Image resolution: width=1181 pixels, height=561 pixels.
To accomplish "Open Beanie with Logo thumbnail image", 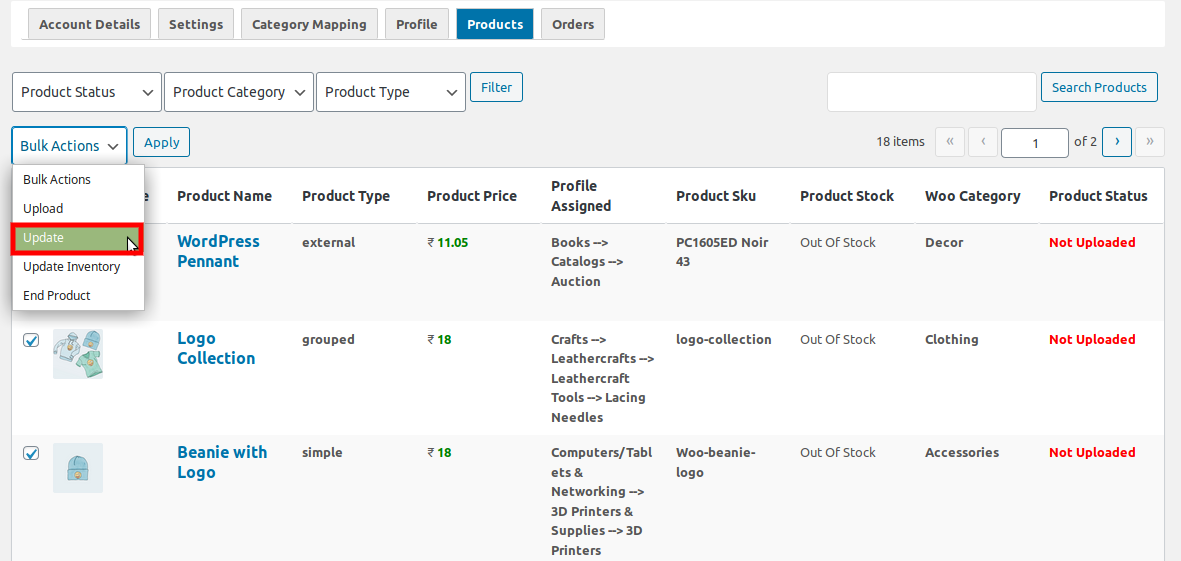I will (x=78, y=468).
